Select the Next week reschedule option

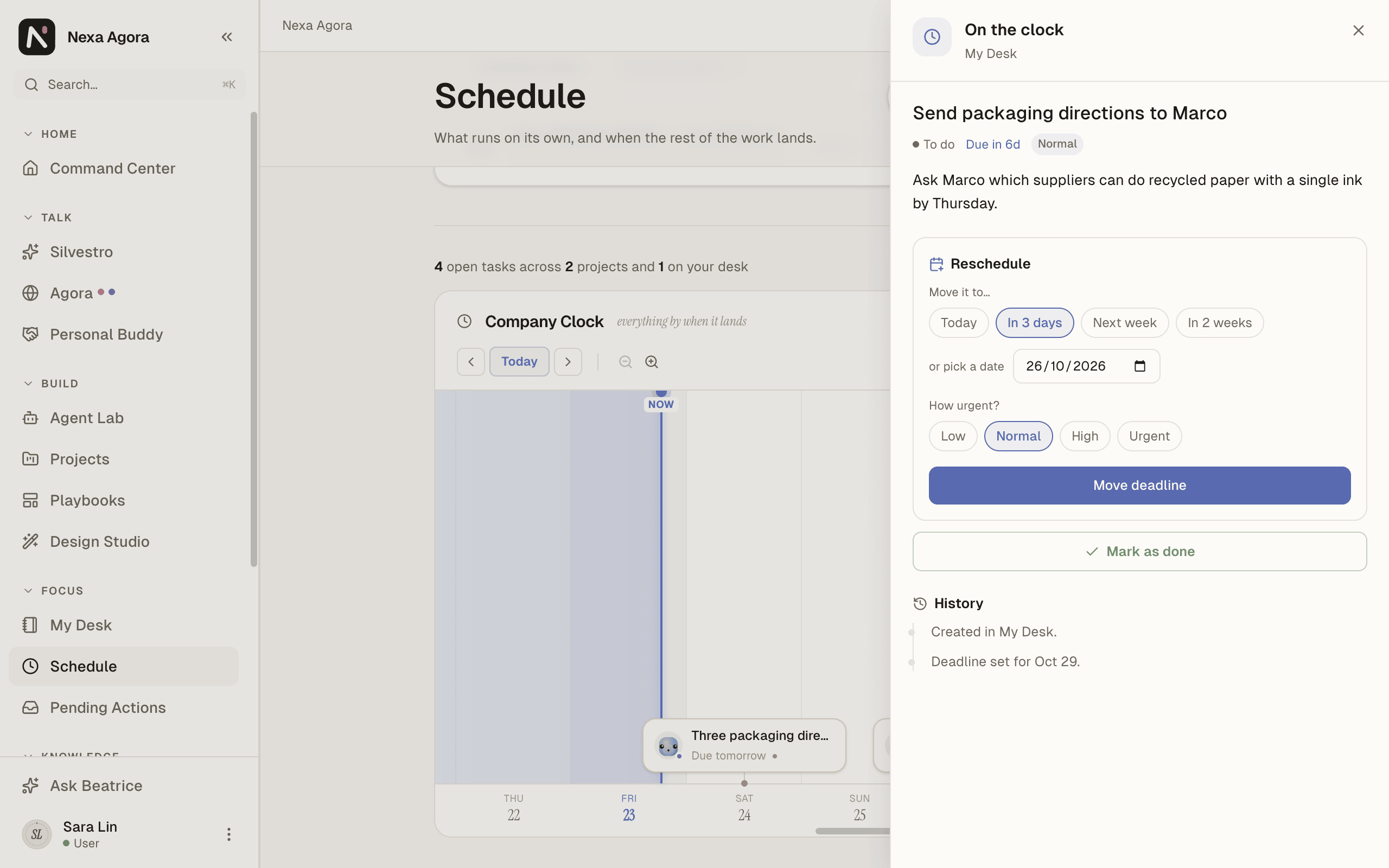tap(1124, 323)
